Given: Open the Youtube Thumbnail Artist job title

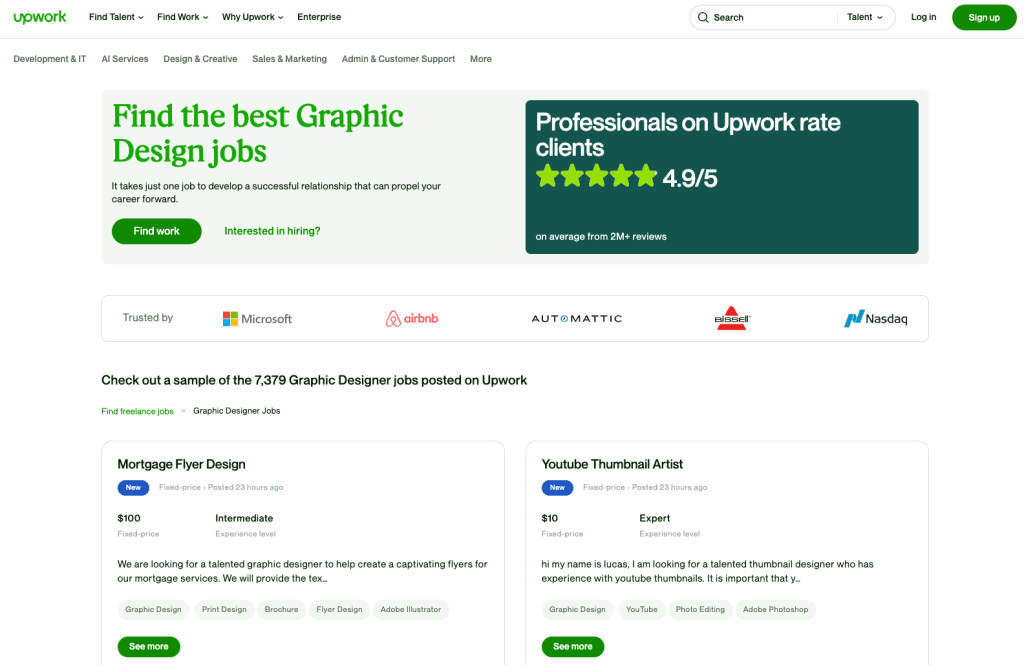Looking at the screenshot, I should [x=612, y=464].
